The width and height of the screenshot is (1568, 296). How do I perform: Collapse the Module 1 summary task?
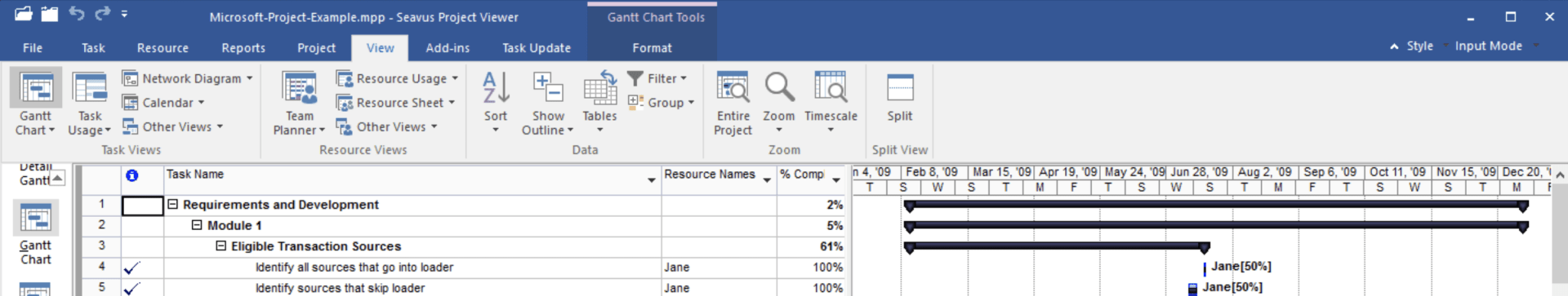point(197,225)
